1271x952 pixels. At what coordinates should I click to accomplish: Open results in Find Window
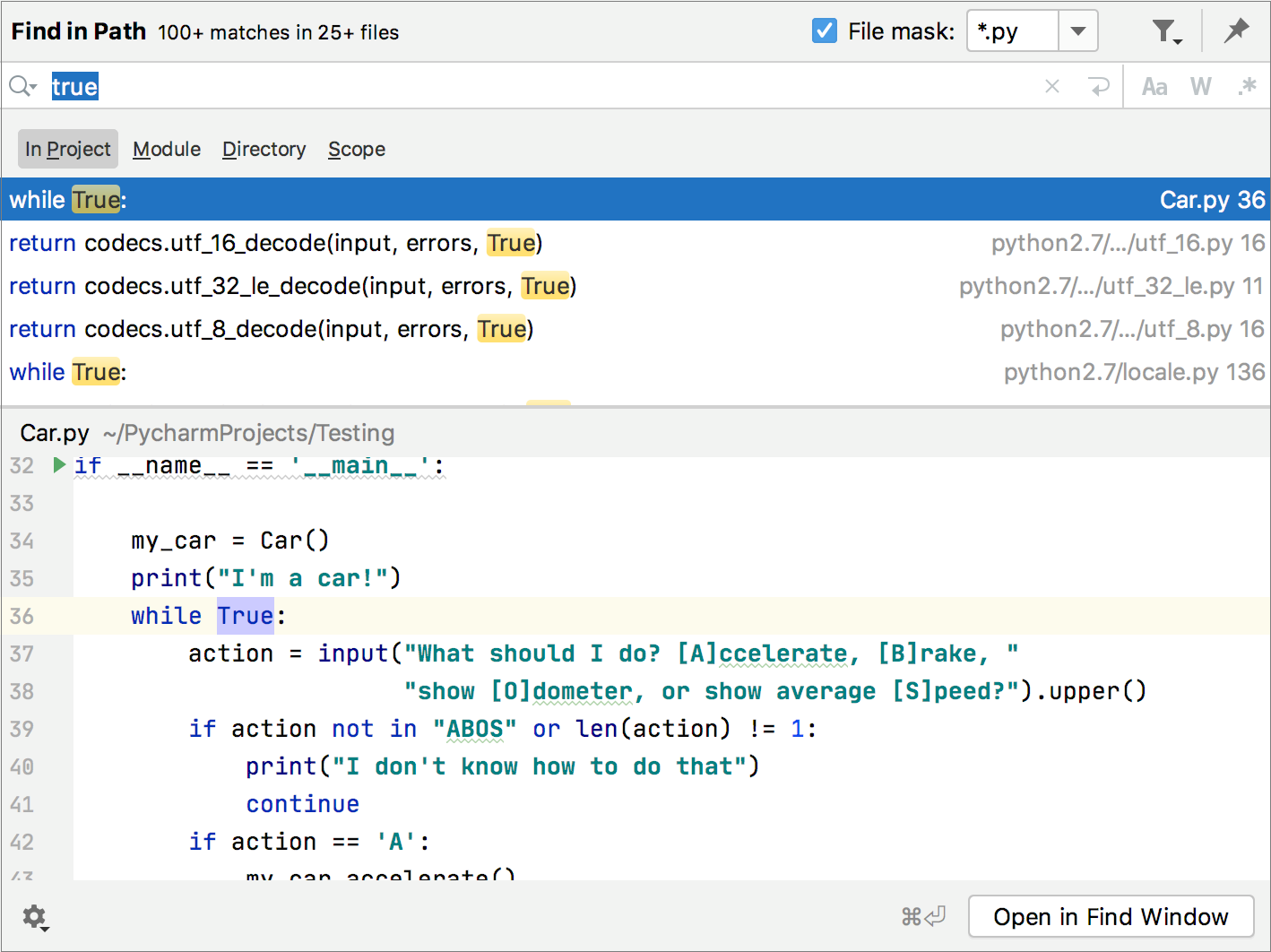click(x=1111, y=916)
